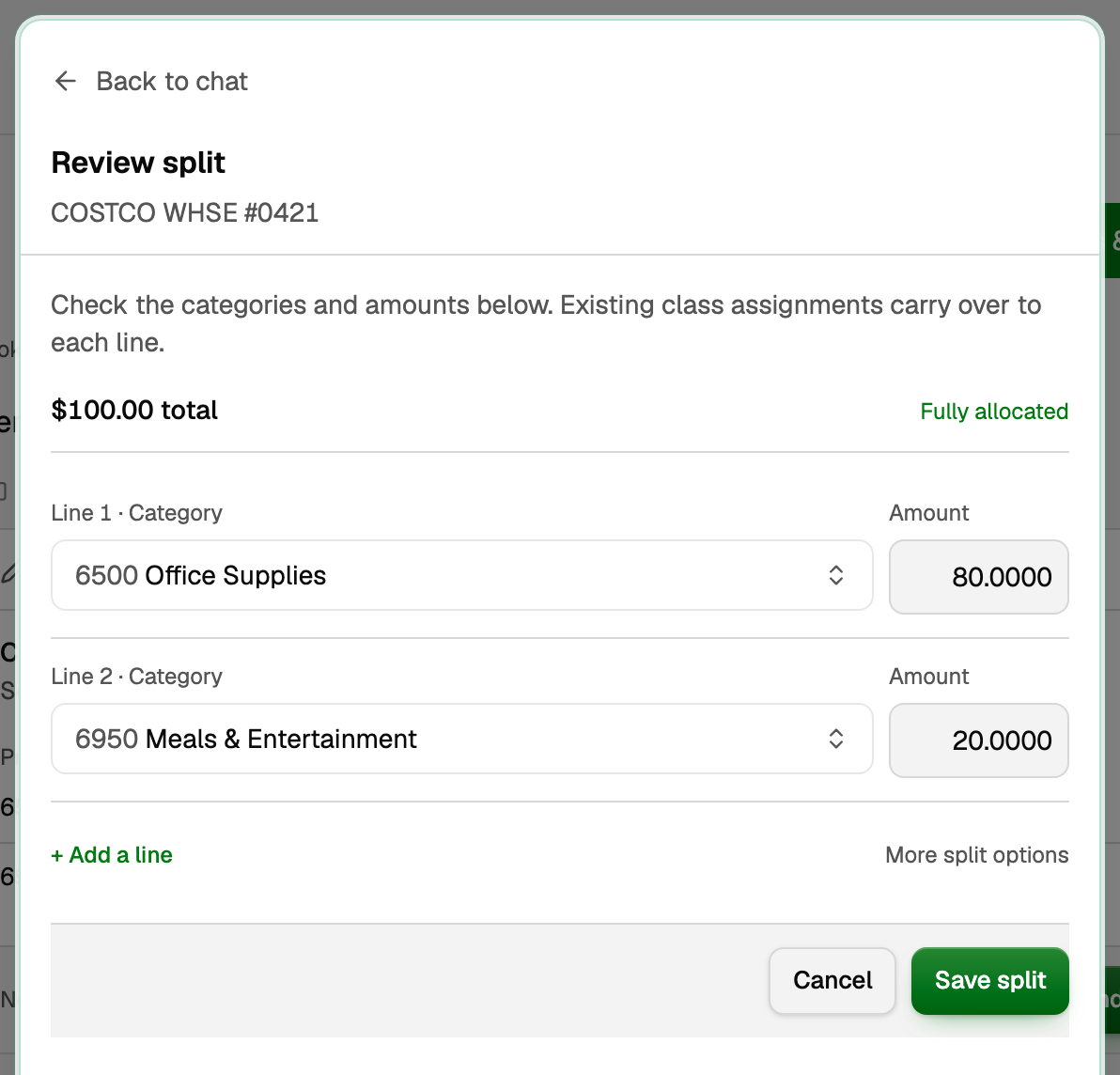Click the chevron on Meals & Entertainment dropdown

point(835,739)
